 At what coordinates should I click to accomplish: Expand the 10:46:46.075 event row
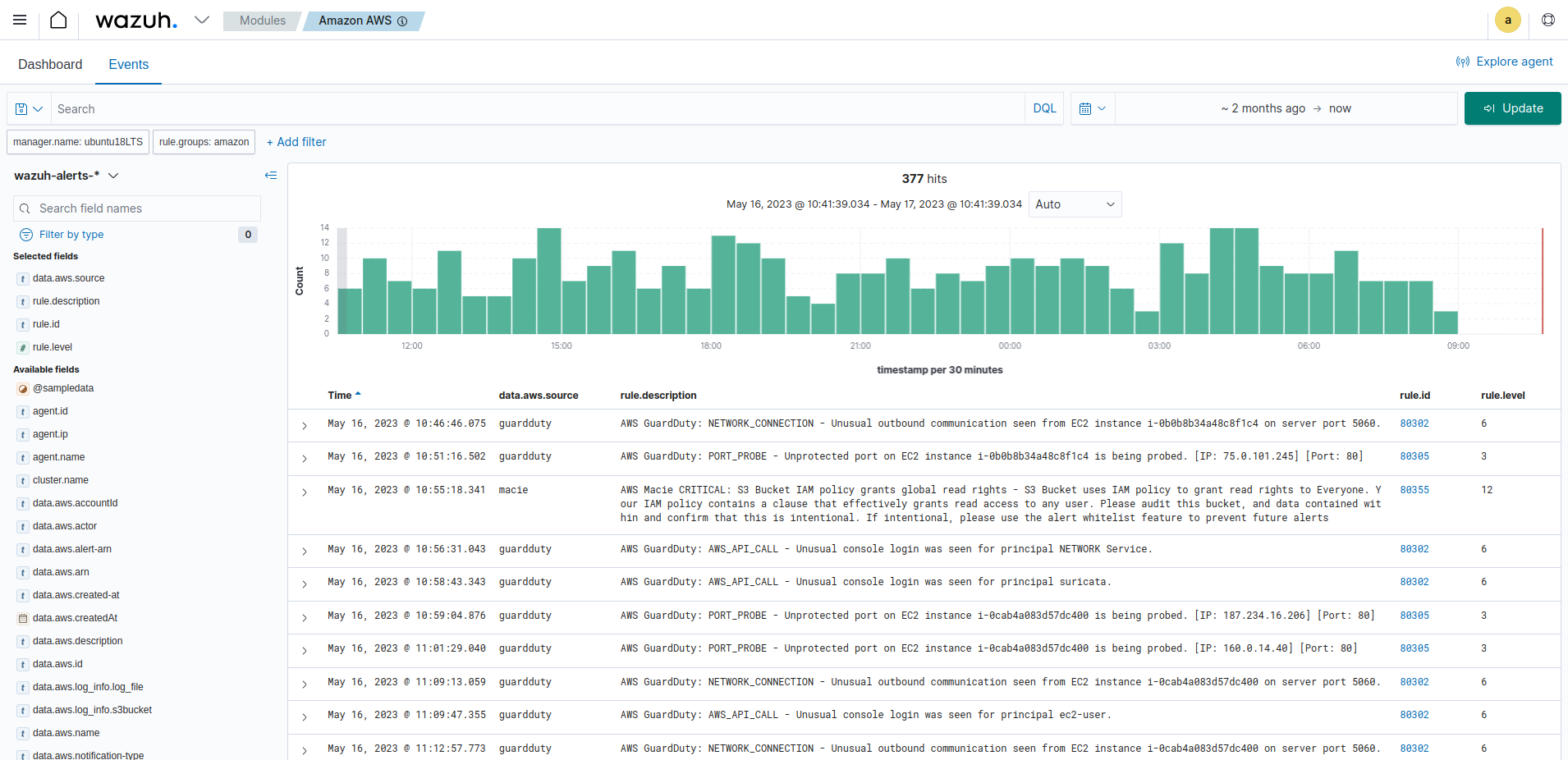pyautogui.click(x=305, y=425)
